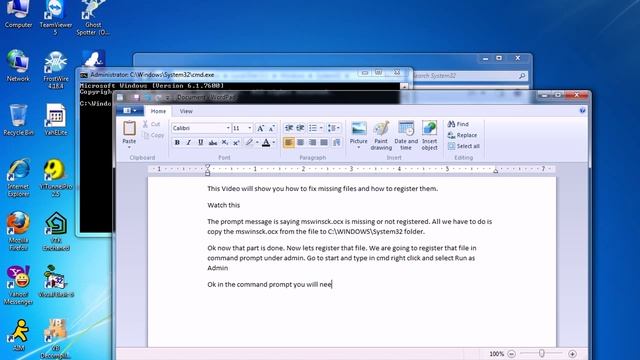
Task: Click the Cut button
Action: [x=151, y=124]
